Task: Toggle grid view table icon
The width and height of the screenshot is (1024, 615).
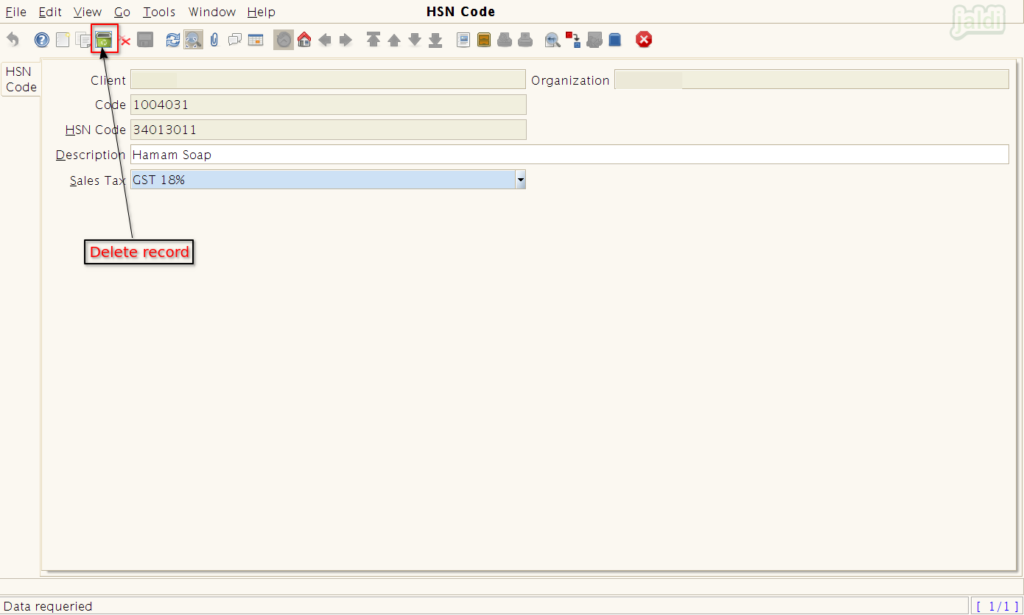Action: tap(255, 40)
